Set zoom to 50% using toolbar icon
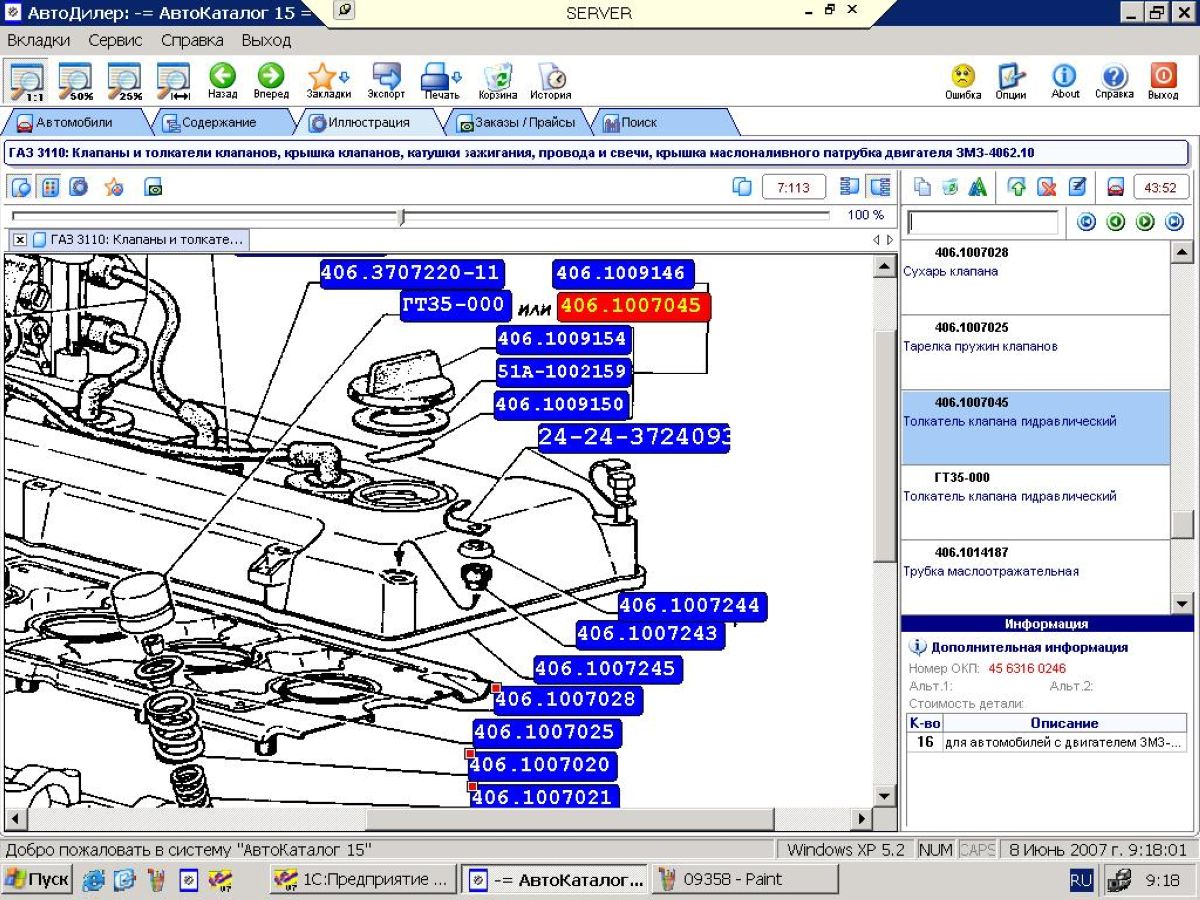 (x=75, y=79)
